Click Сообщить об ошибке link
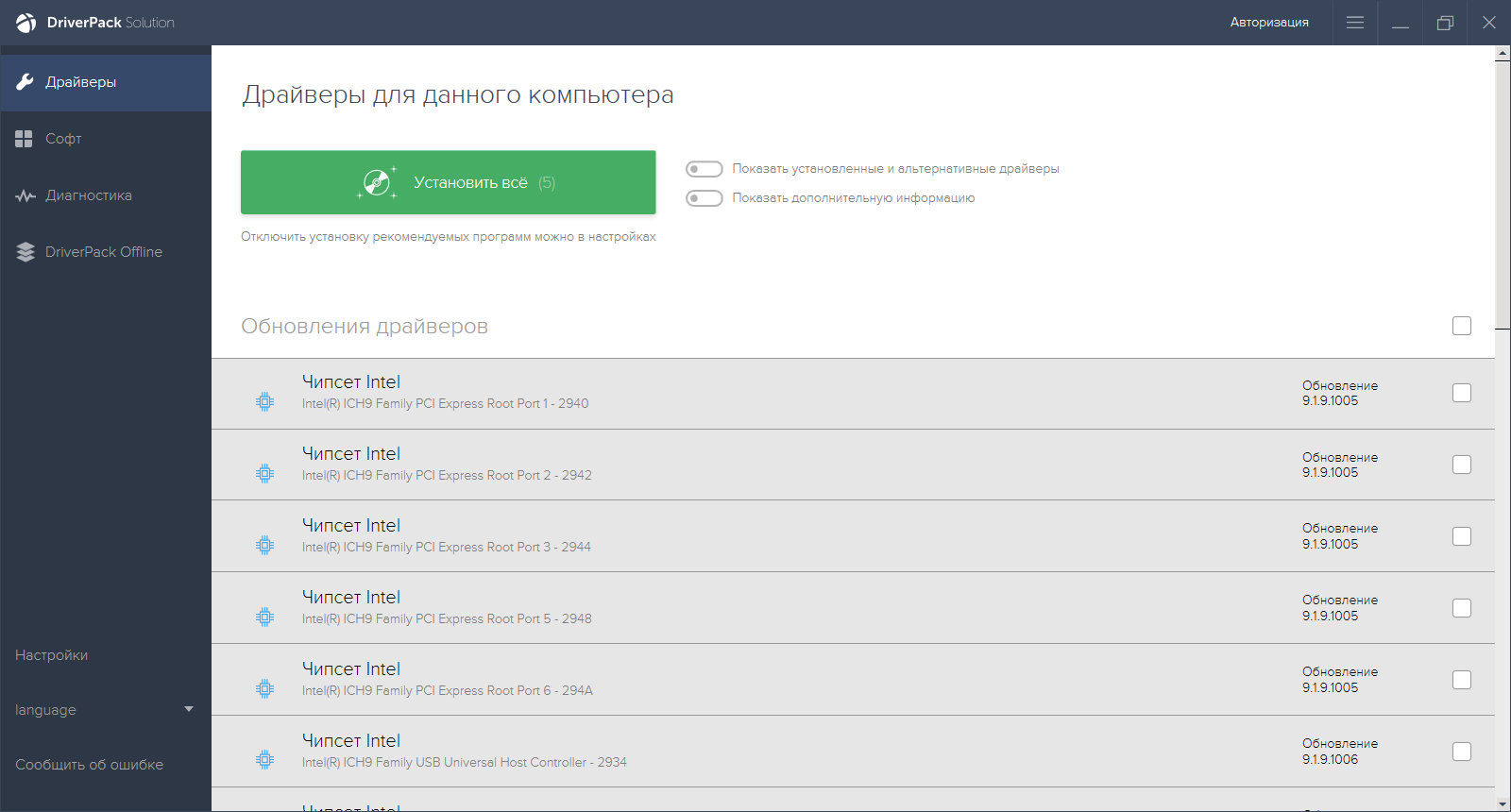Screen dimensions: 1511x812 [90, 765]
